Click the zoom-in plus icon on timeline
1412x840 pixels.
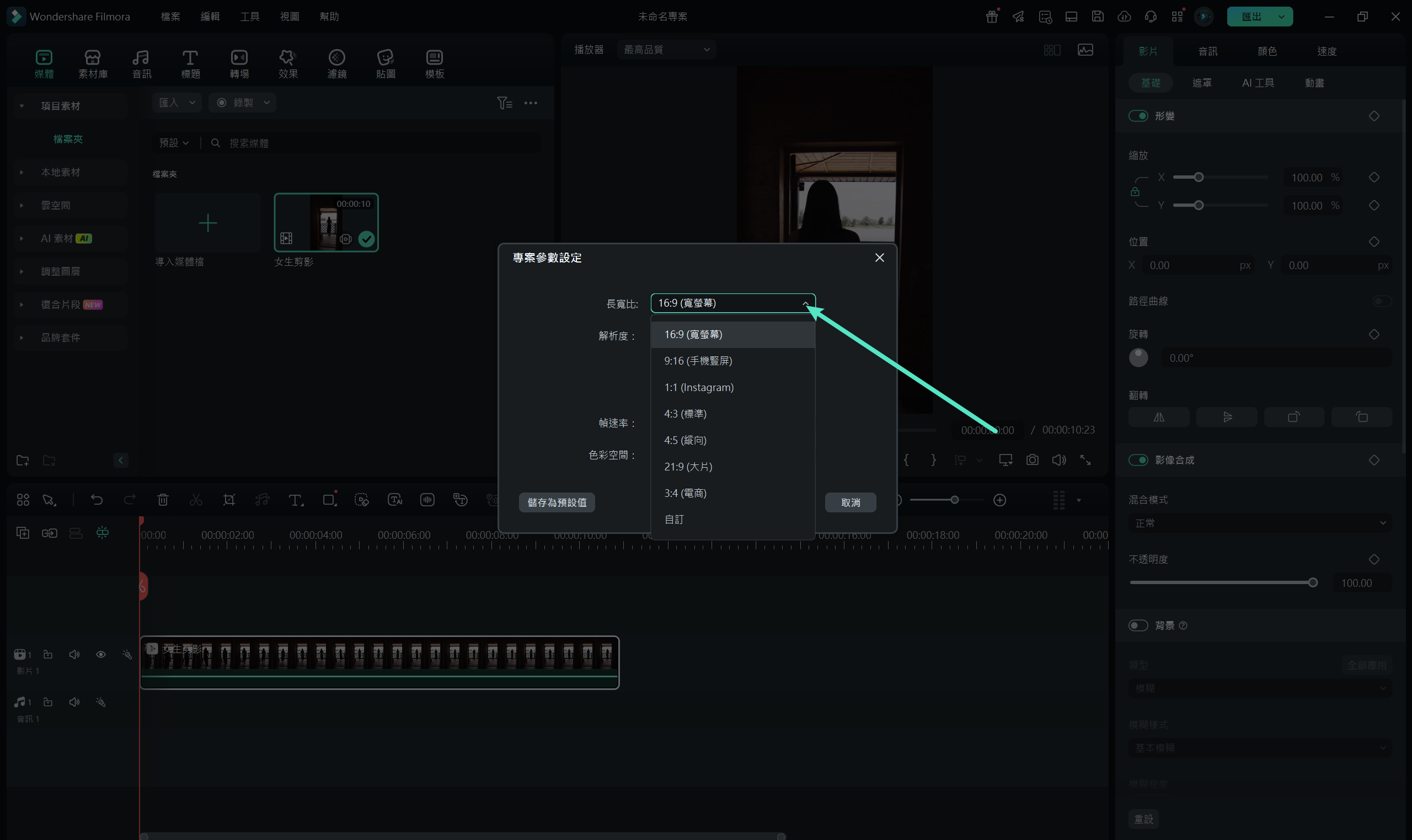tap(1000, 500)
